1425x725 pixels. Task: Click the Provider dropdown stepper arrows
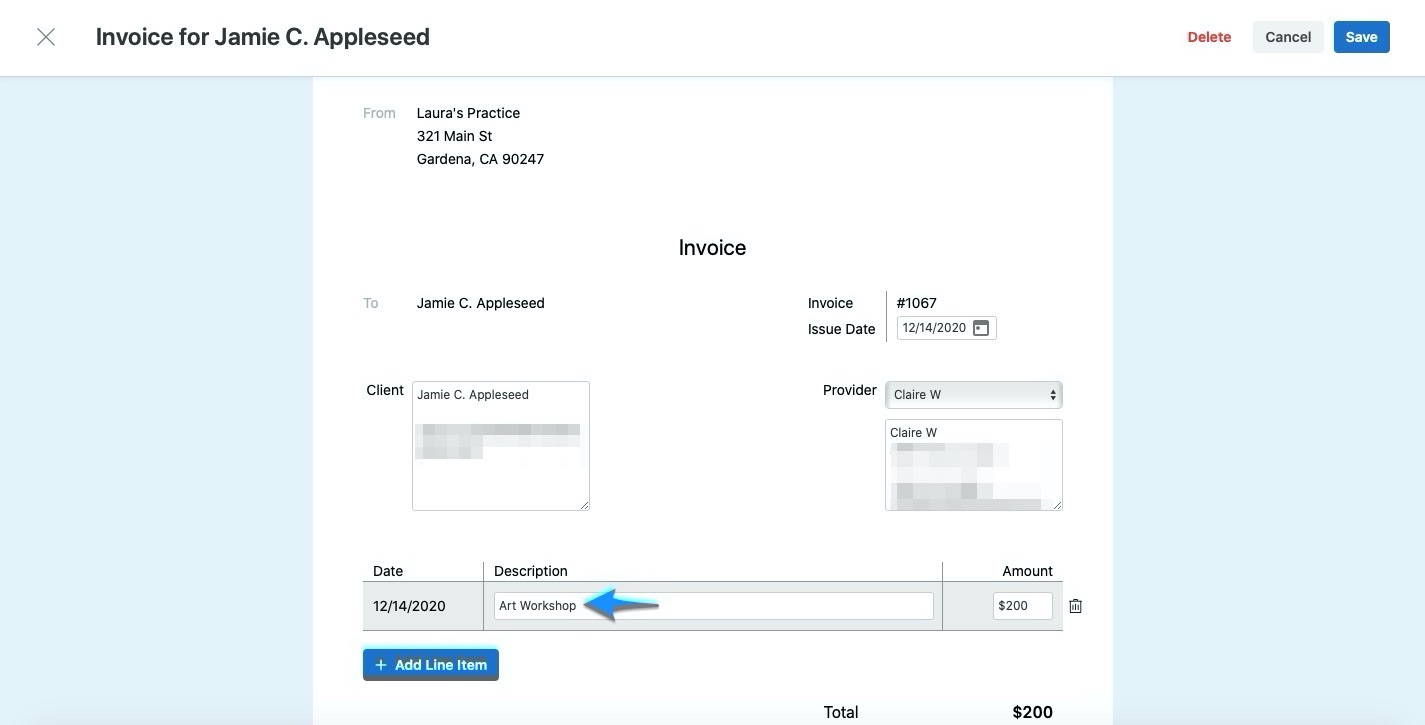pyautogui.click(x=1052, y=394)
